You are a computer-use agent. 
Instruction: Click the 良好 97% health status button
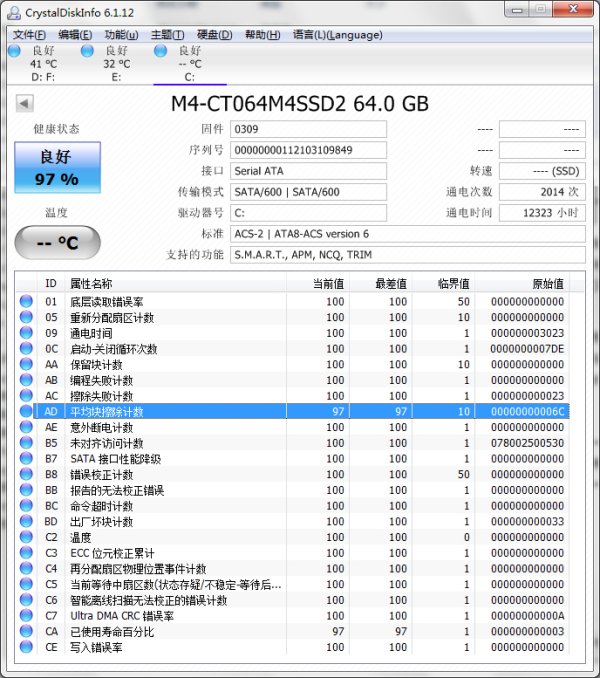[57, 167]
